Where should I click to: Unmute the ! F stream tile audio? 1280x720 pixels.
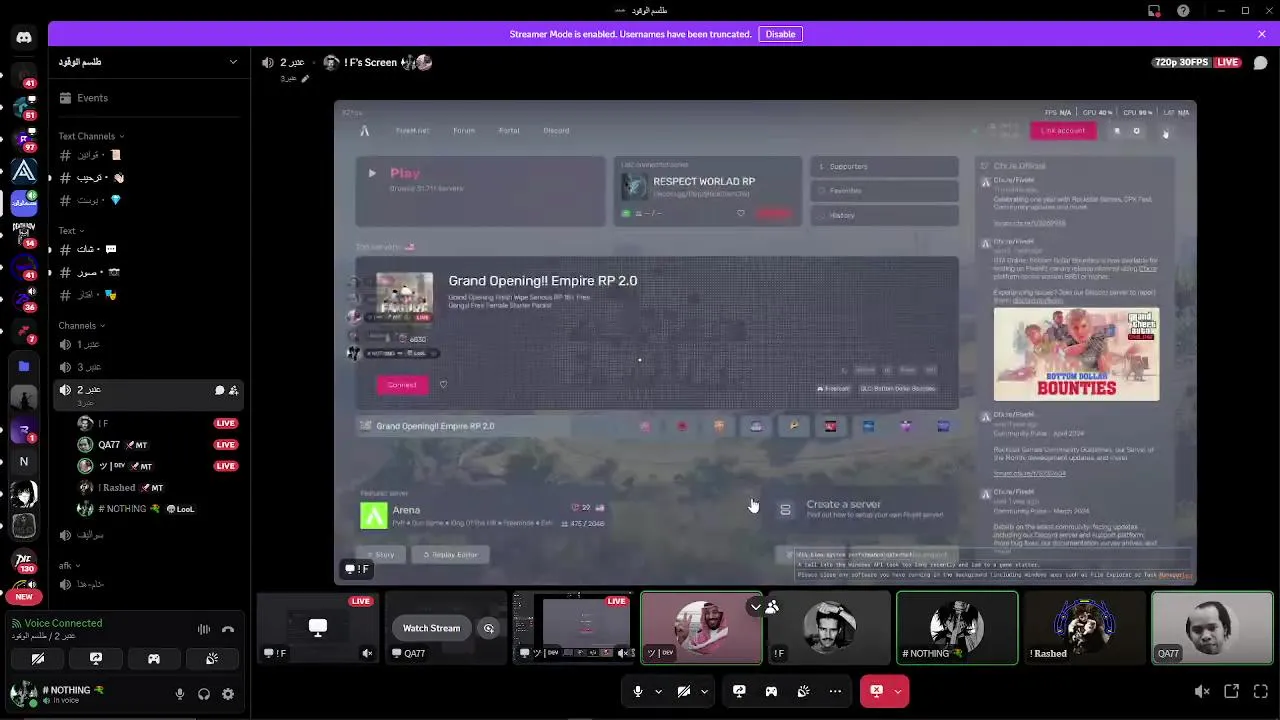pos(368,653)
